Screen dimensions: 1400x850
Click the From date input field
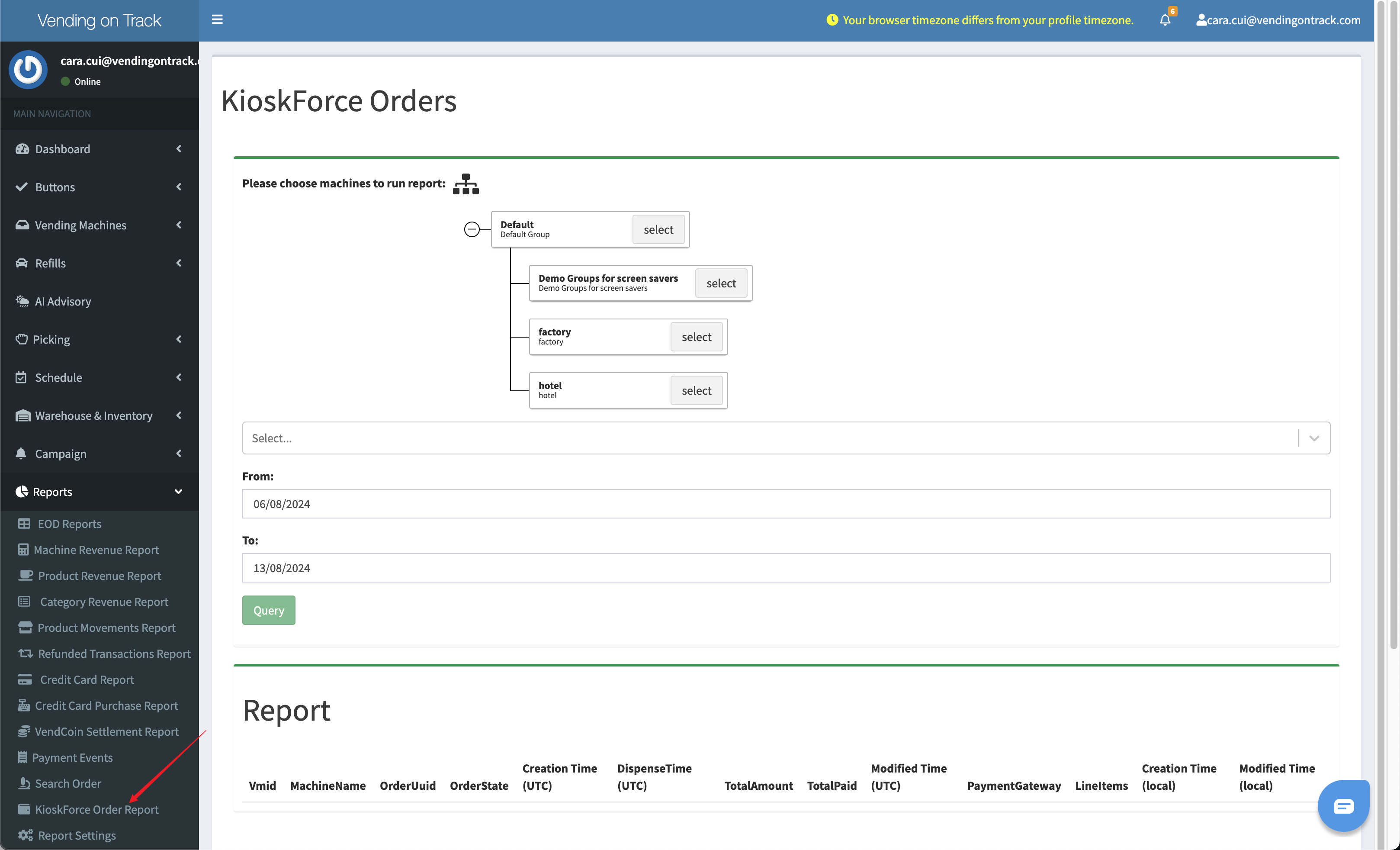786,503
